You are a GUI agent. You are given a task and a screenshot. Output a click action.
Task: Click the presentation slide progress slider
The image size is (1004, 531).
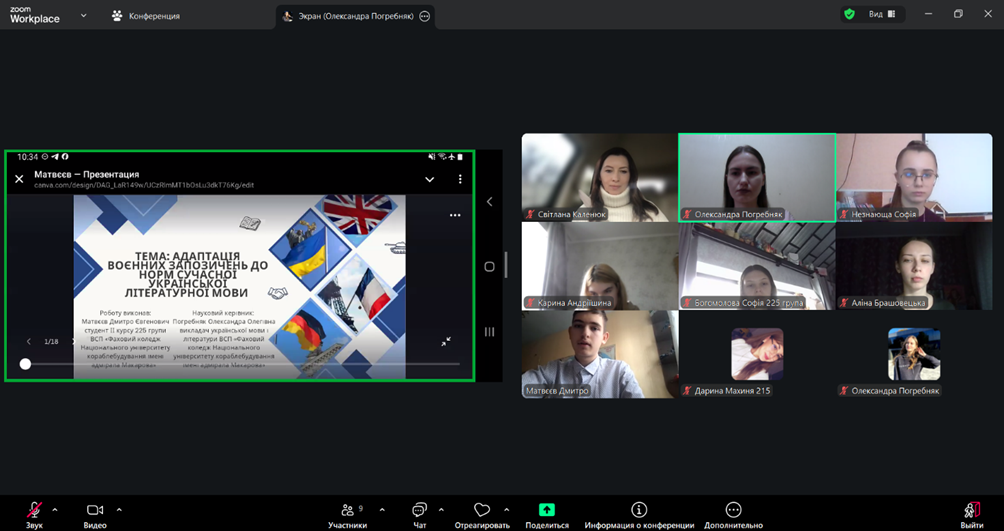(240, 364)
